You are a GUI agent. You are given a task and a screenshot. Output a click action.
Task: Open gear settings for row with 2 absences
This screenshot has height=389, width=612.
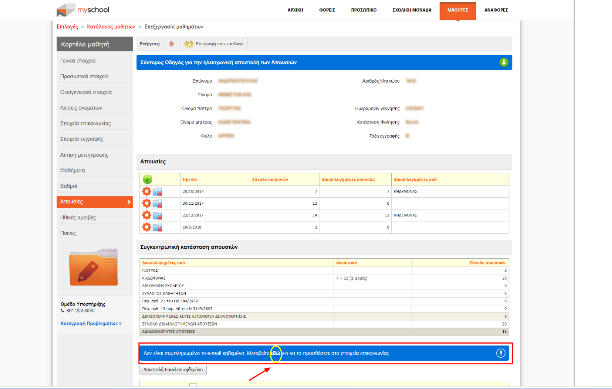[x=146, y=227]
